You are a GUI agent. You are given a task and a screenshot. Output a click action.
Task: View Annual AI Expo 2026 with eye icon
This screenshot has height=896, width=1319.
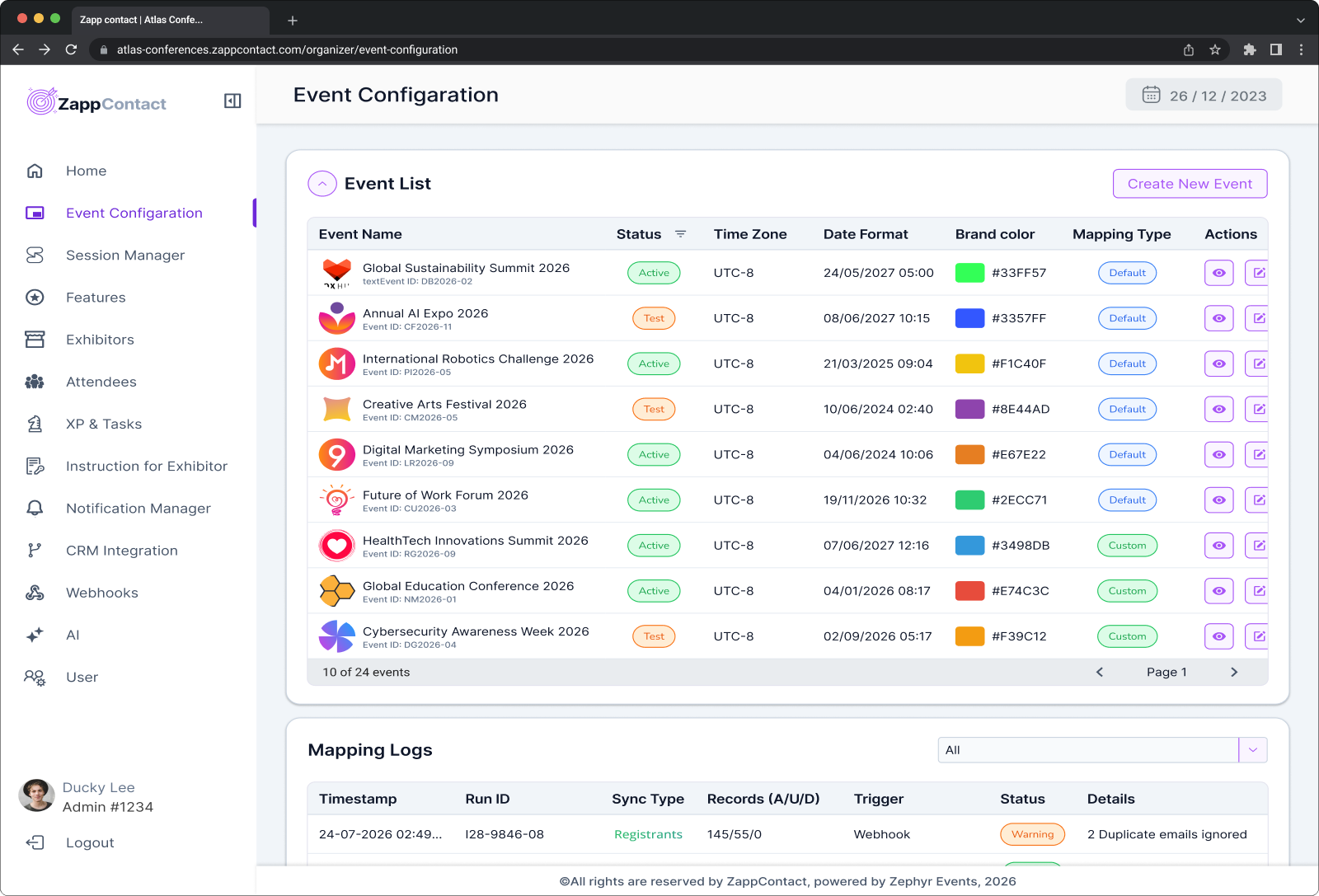[1219, 318]
